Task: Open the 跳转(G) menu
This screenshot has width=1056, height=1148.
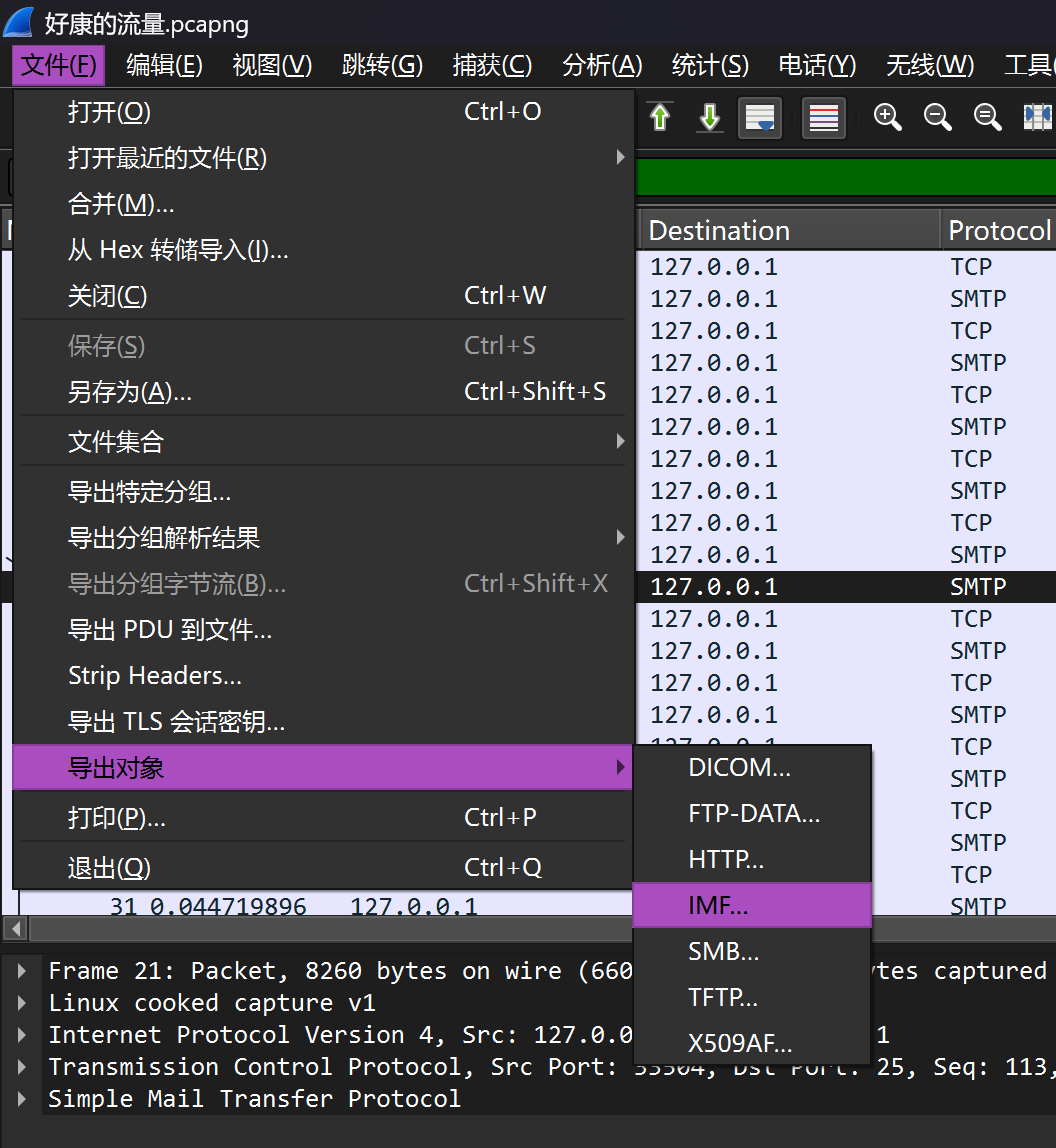Action: point(382,66)
